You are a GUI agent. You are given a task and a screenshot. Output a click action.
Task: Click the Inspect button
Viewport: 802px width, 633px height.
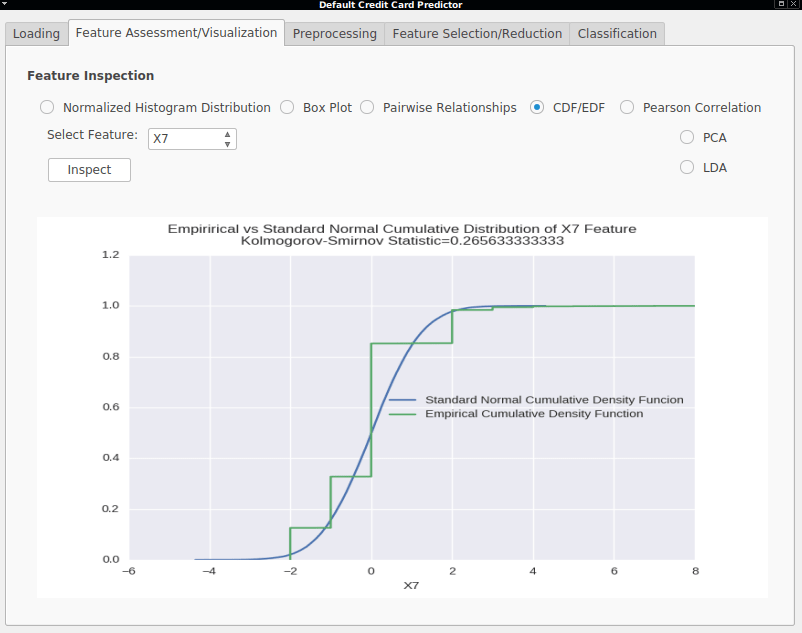90,170
